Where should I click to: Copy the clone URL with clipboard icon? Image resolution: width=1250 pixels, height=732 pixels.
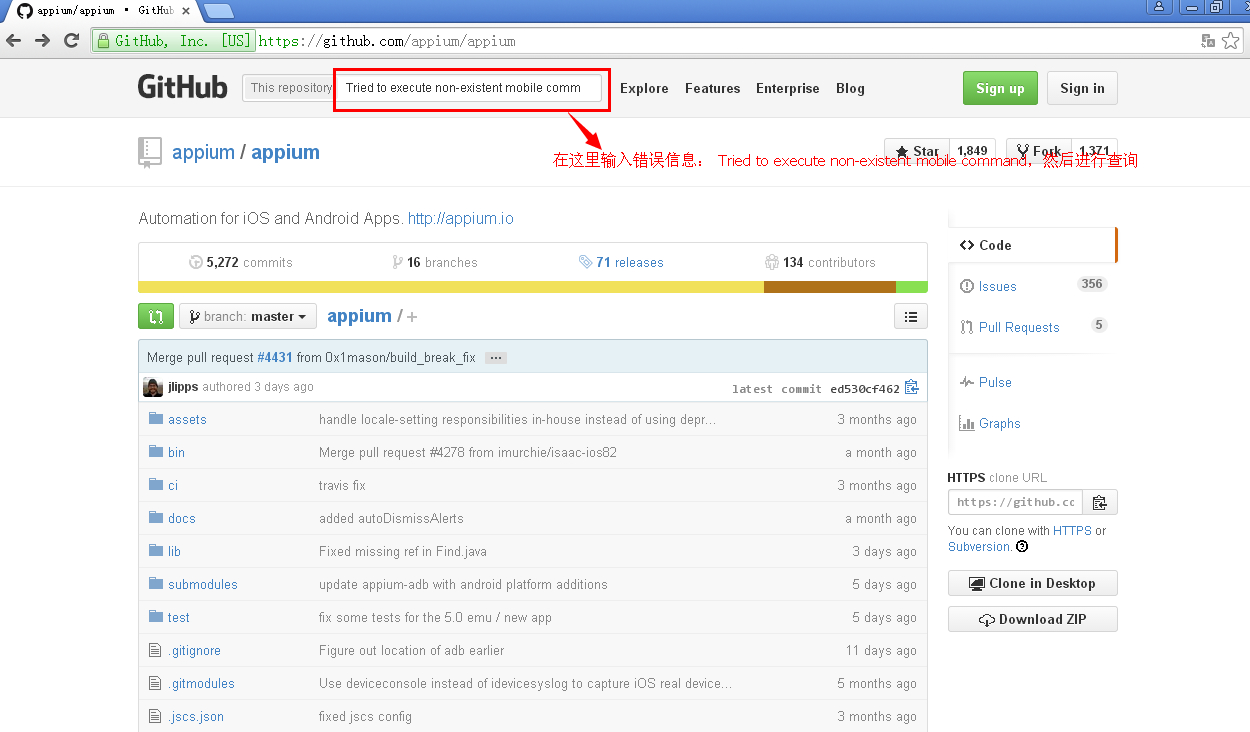click(1100, 502)
